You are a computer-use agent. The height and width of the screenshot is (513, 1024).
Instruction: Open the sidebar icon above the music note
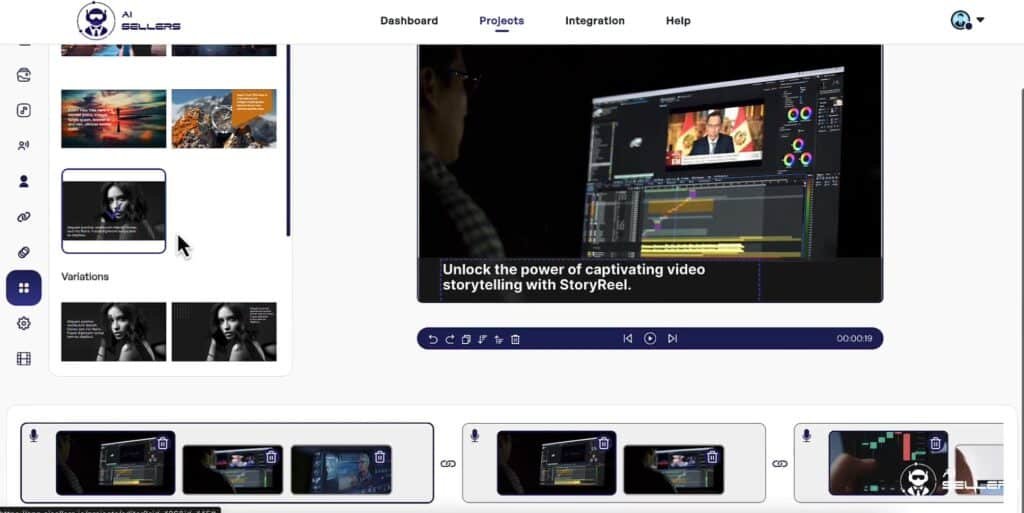point(24,75)
